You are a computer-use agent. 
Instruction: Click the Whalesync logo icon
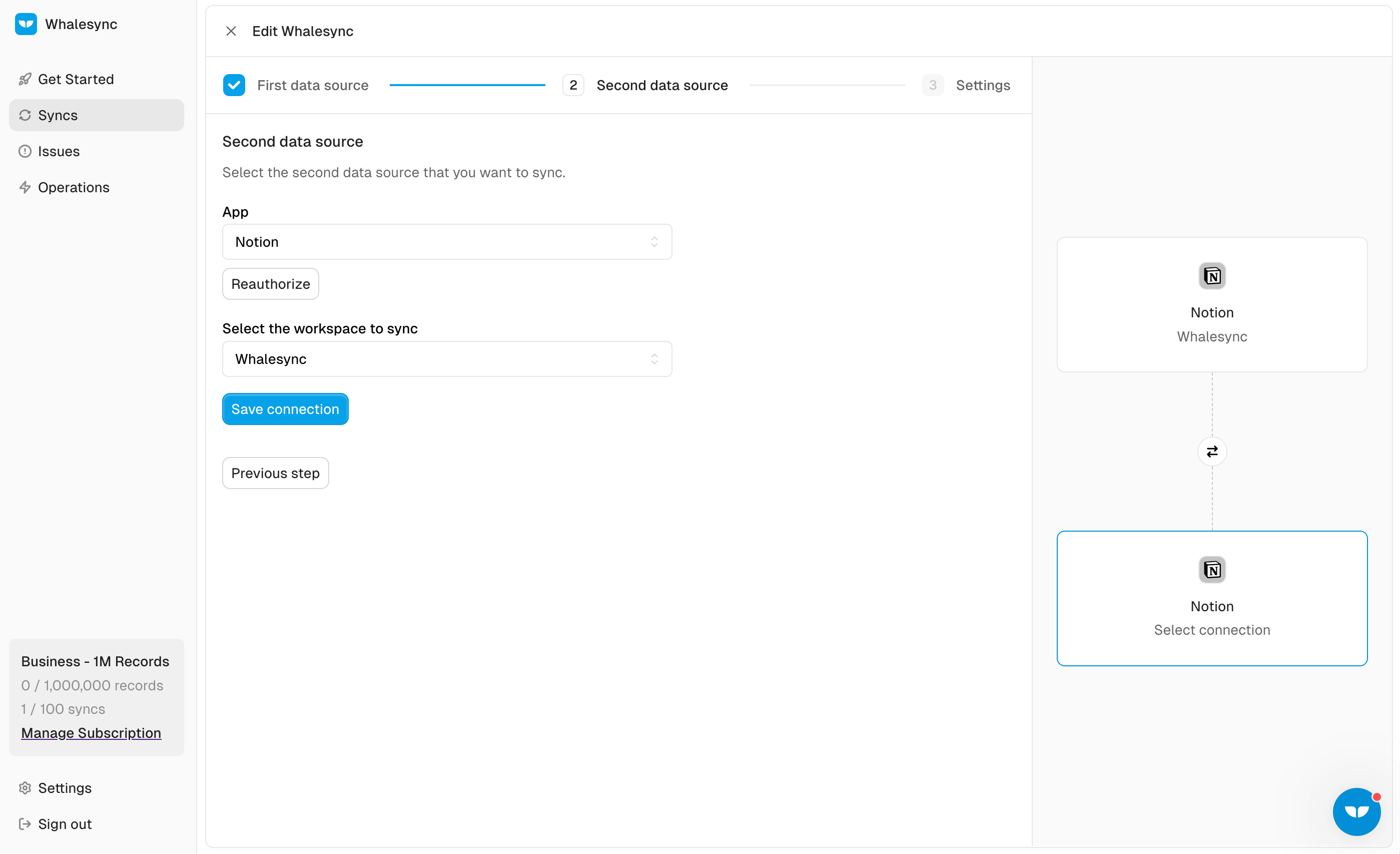pyautogui.click(x=26, y=24)
